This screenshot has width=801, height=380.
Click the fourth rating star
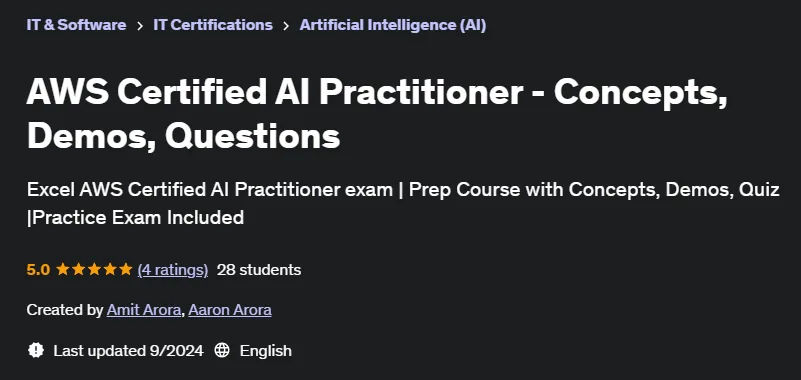(110, 269)
